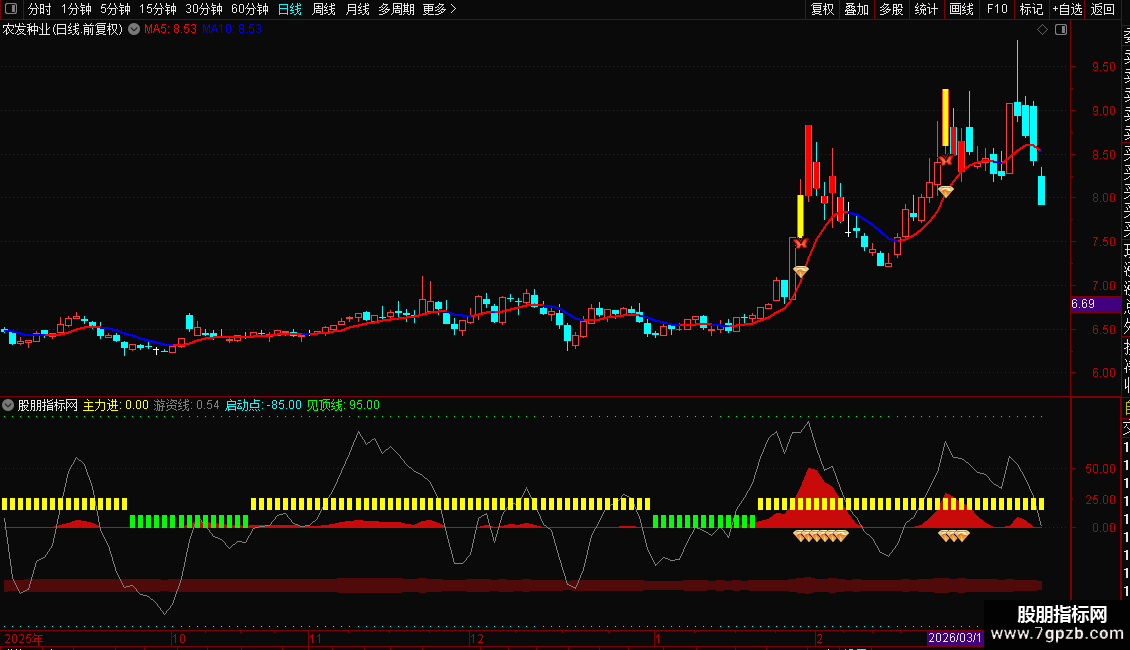Screen dimensions: 1130x650
Task: Click the 游资线: 0.54 label
Action: 186,405
